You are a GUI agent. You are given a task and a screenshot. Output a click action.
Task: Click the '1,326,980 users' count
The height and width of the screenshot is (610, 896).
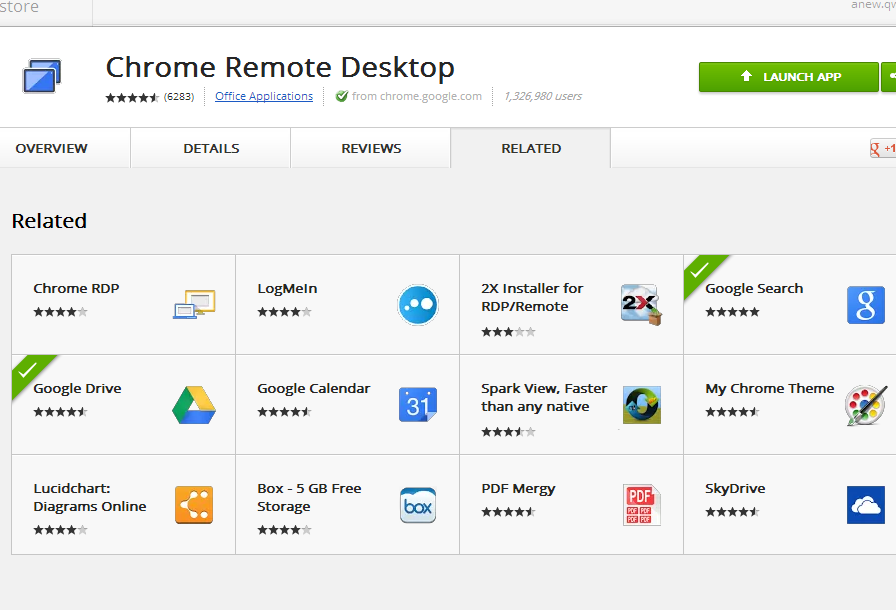coord(543,96)
